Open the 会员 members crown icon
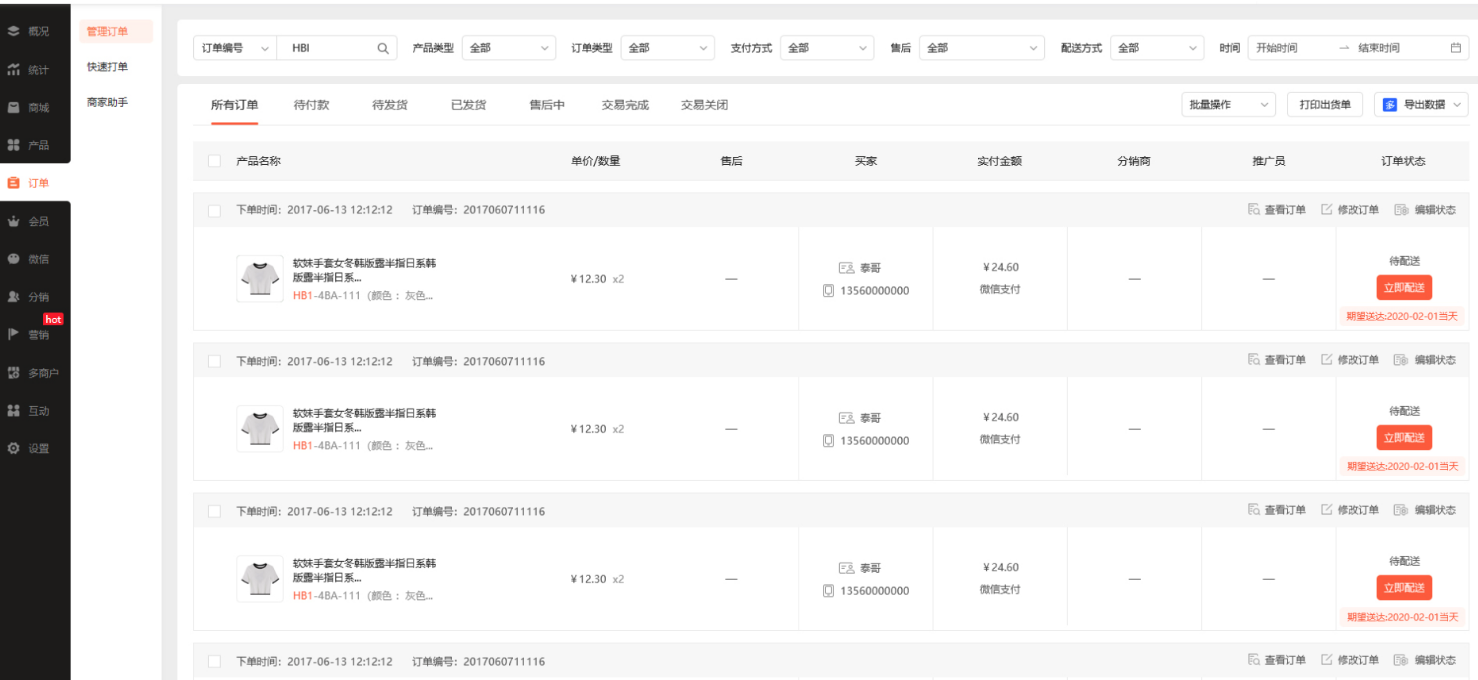The image size is (1478, 680). point(13,221)
